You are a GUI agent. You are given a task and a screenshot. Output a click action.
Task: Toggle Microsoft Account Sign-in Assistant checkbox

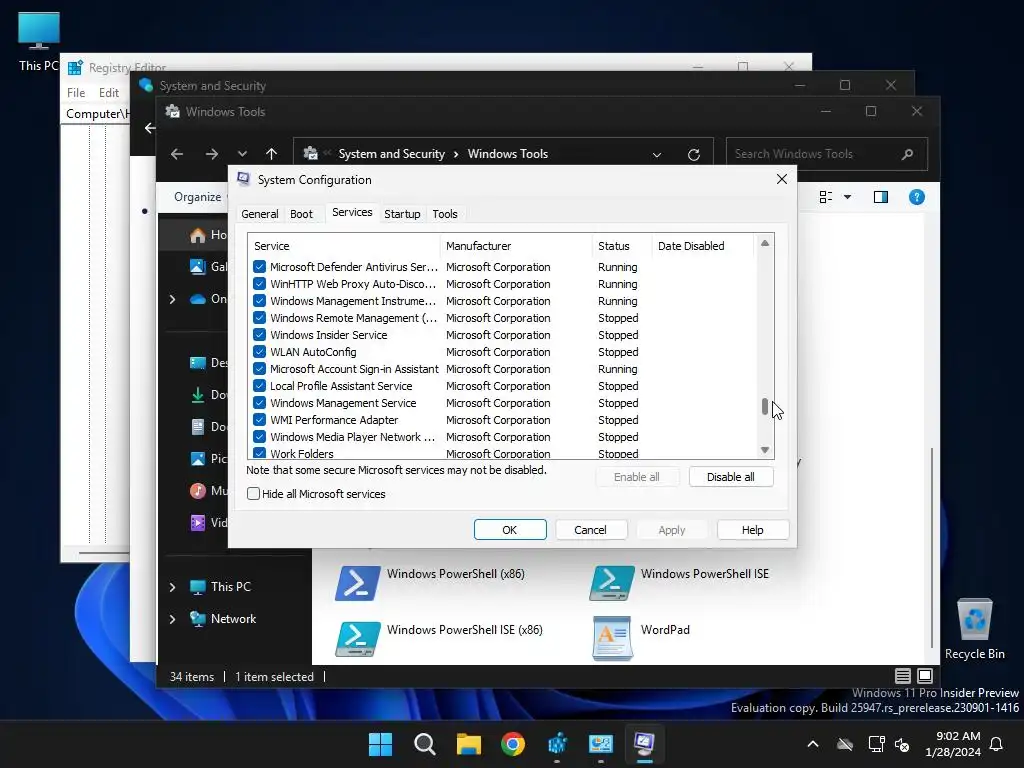tap(259, 368)
